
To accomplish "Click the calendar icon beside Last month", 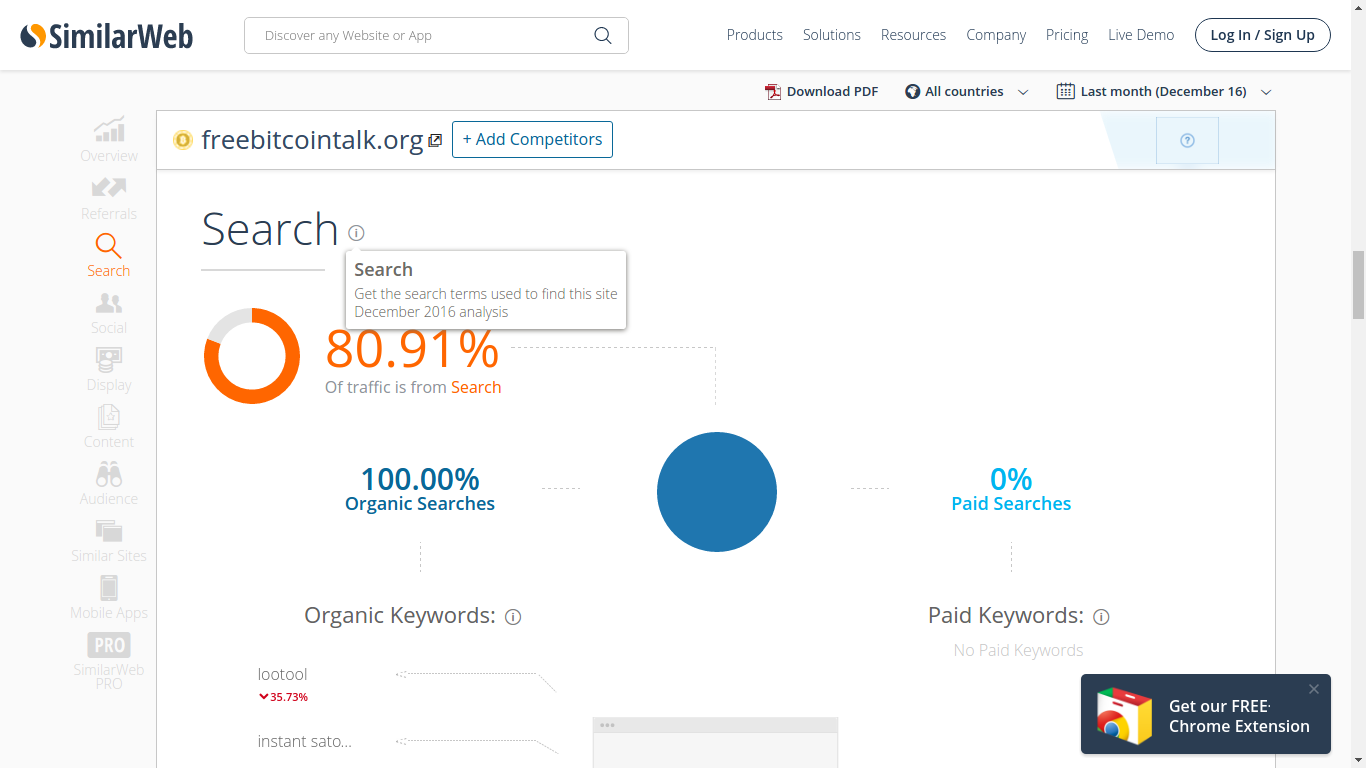I will pyautogui.click(x=1066, y=91).
